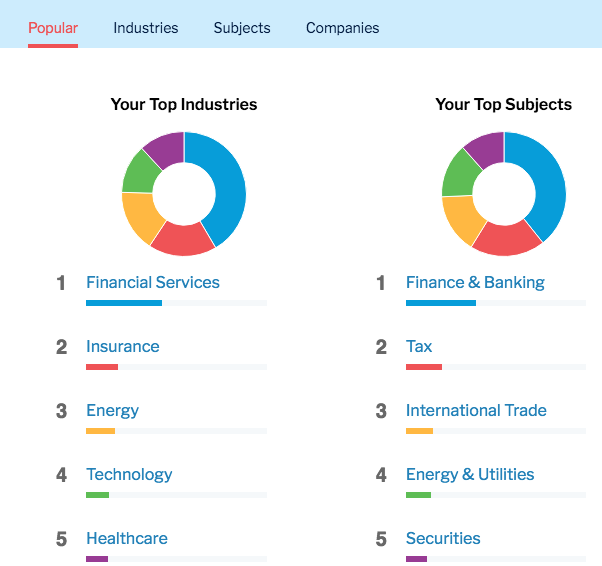Click the red segment of industries donut chart
This screenshot has width=602, height=566.
pyautogui.click(x=182, y=239)
